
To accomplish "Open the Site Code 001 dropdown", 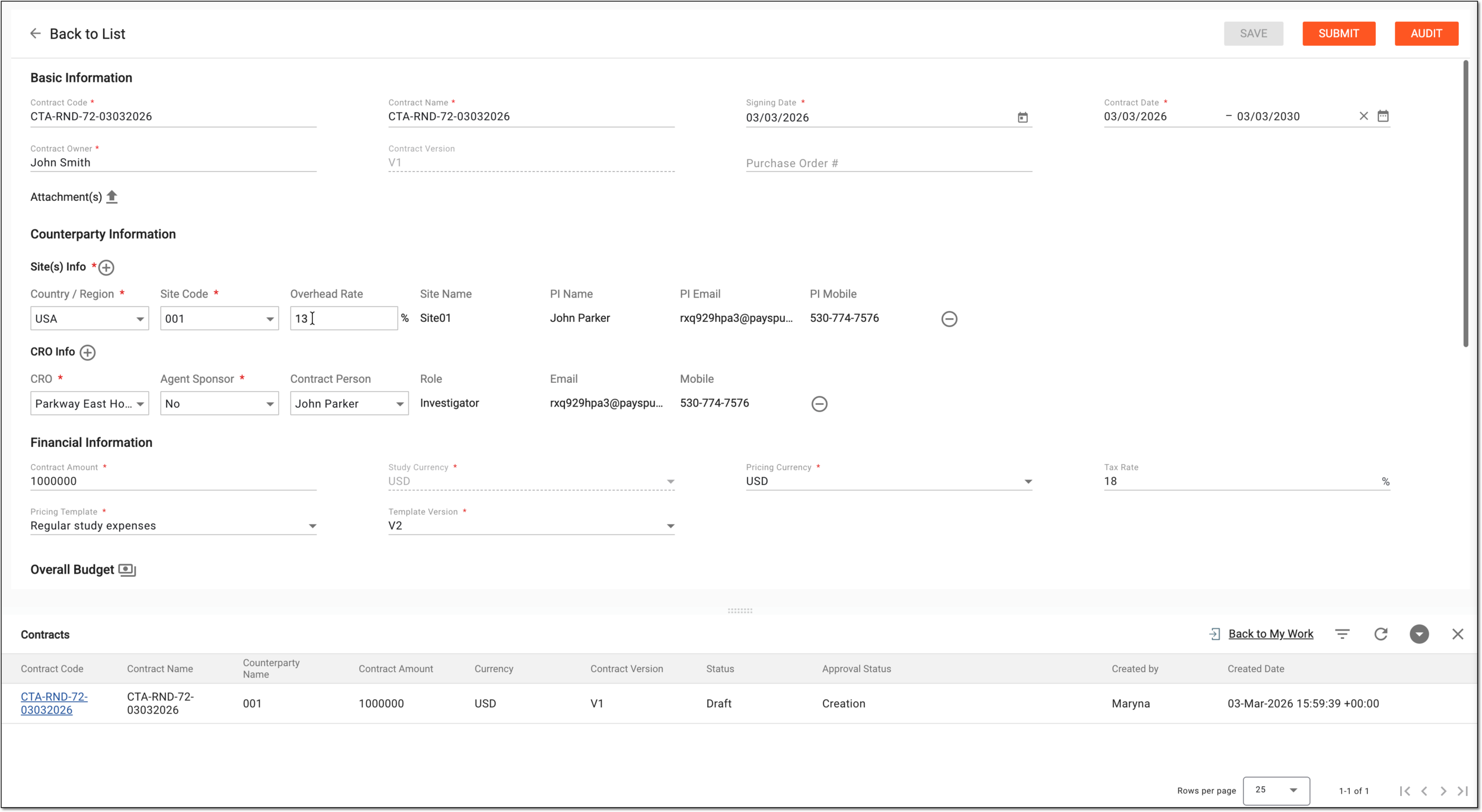I will tap(219, 319).
